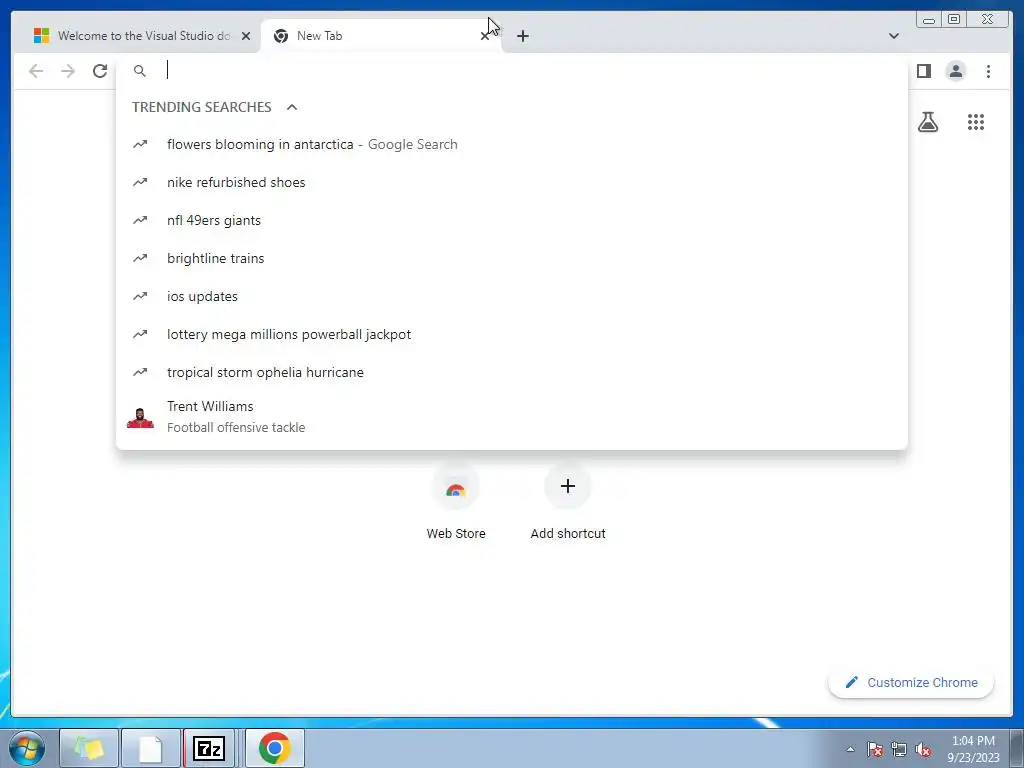Click the browser forward arrow

point(68,71)
